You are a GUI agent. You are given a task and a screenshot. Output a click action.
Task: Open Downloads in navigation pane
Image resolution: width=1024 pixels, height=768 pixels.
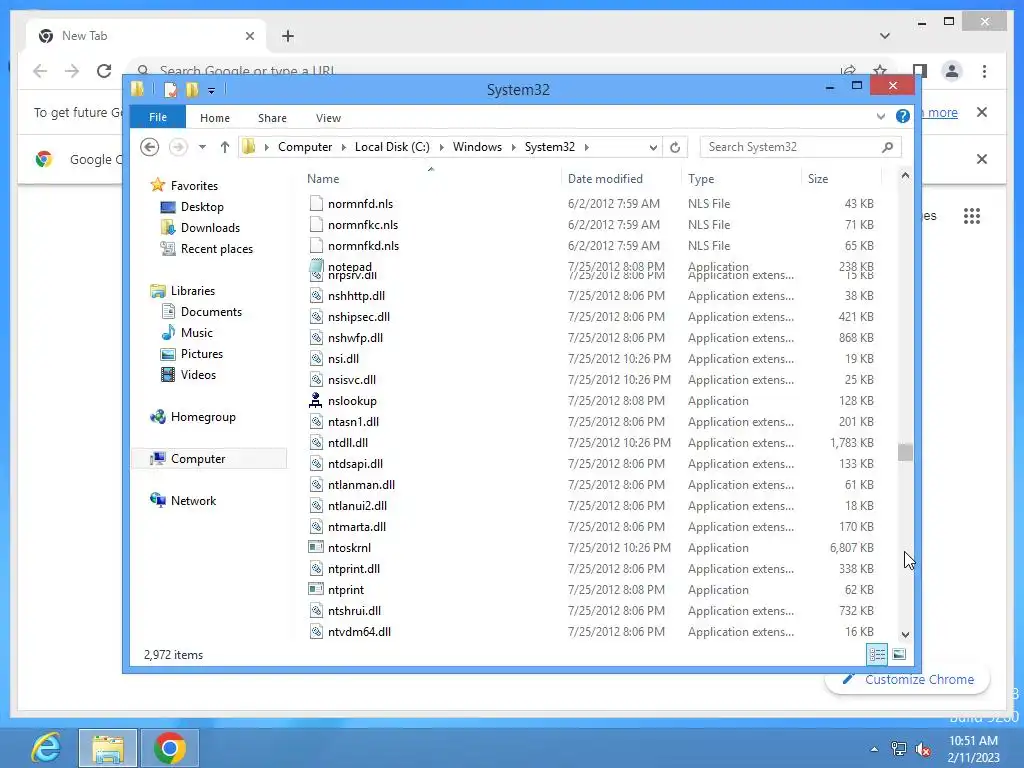tap(210, 228)
